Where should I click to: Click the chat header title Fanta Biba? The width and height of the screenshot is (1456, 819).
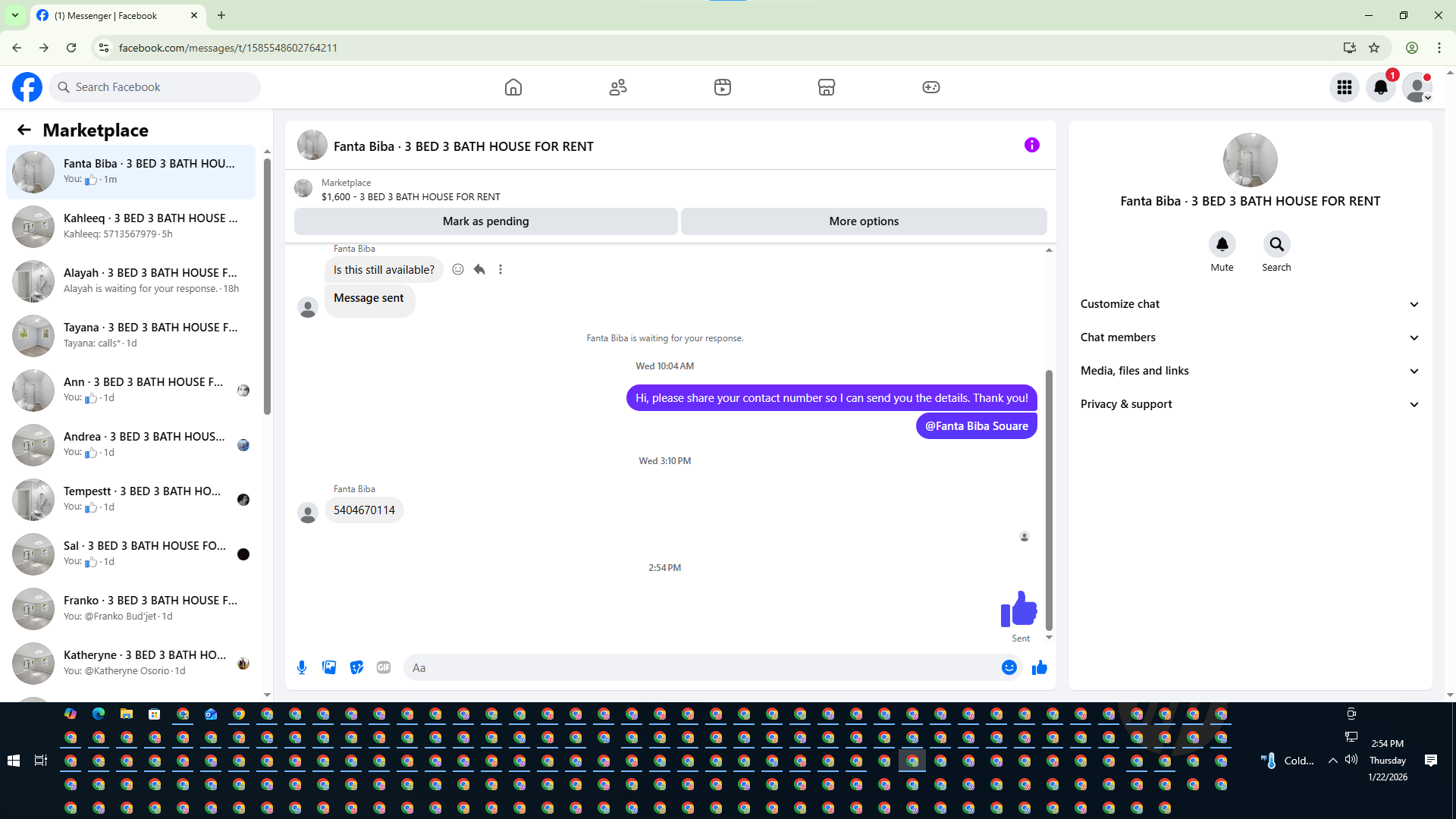[463, 146]
